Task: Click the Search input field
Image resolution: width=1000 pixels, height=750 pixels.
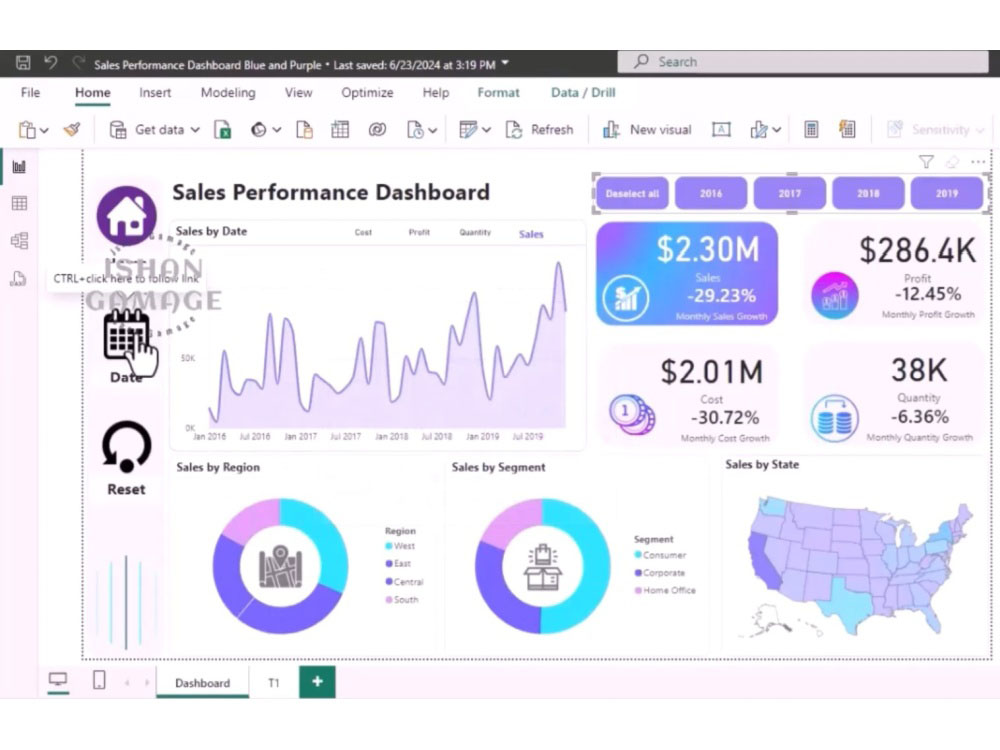Action: [803, 62]
